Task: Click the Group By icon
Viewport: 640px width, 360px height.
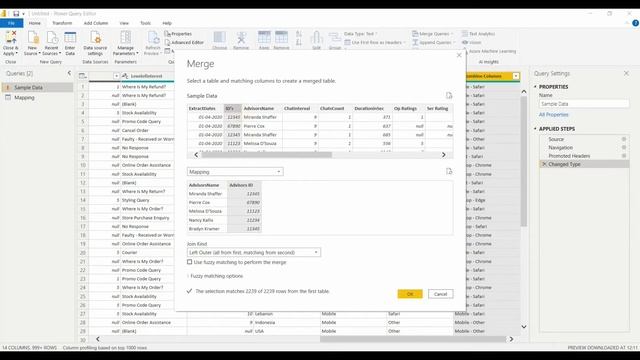Action: (335, 38)
